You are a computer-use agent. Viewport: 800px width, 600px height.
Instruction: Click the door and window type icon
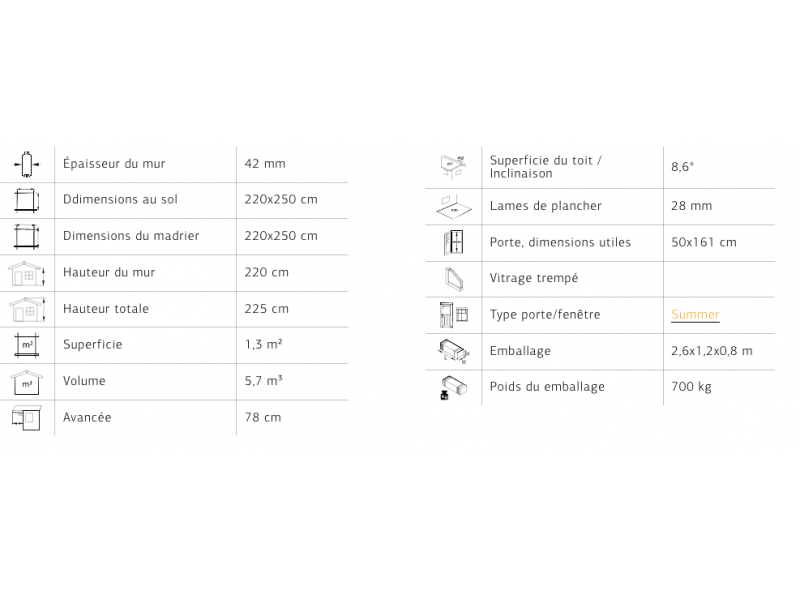pos(454,315)
